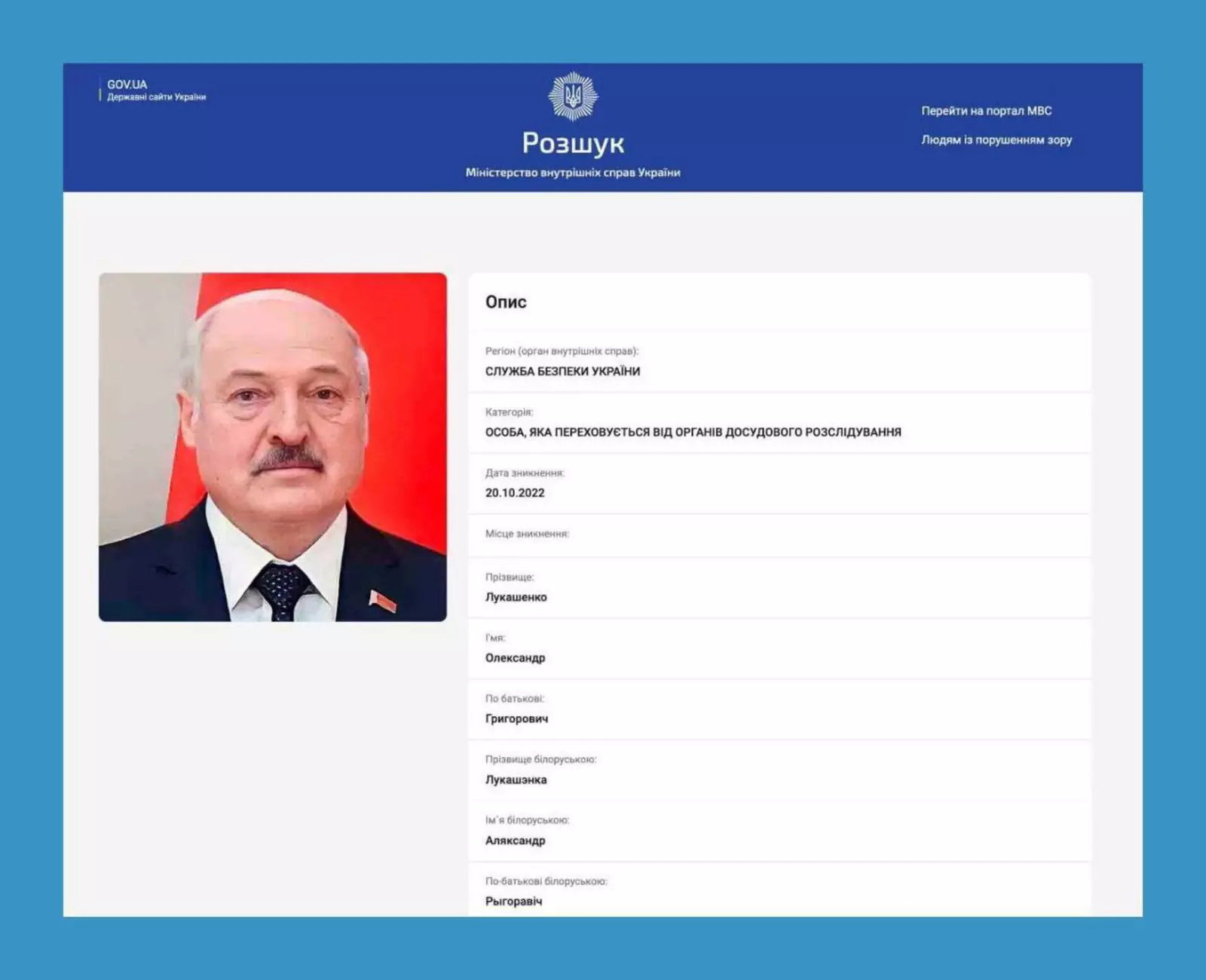Screen dimensions: 1206x980
Task: Select the "СЛУЖБА БЕЗПЕКИ УКРАЇНИ" region value
Action: (x=563, y=370)
